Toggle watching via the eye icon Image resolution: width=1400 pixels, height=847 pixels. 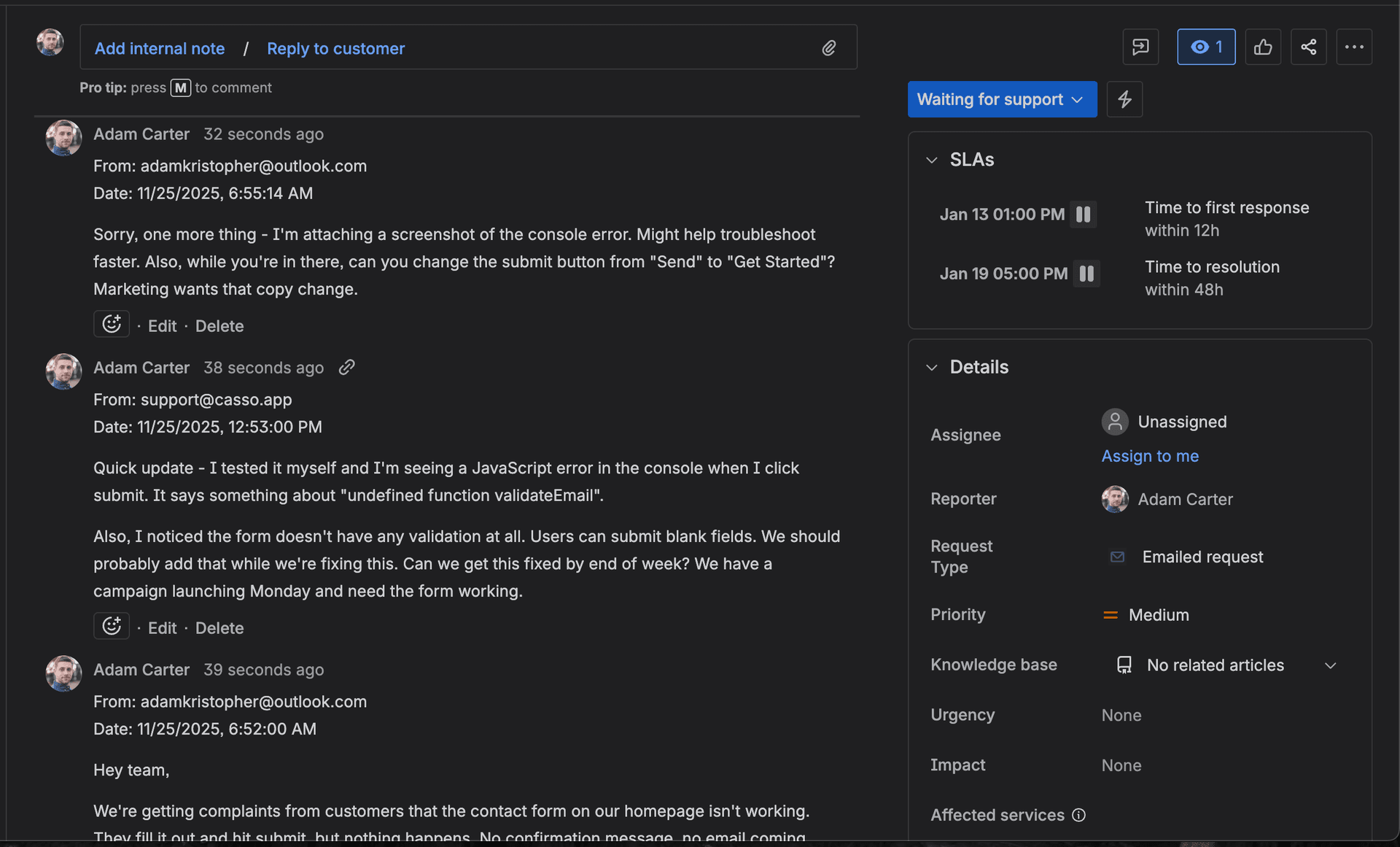tap(1205, 47)
